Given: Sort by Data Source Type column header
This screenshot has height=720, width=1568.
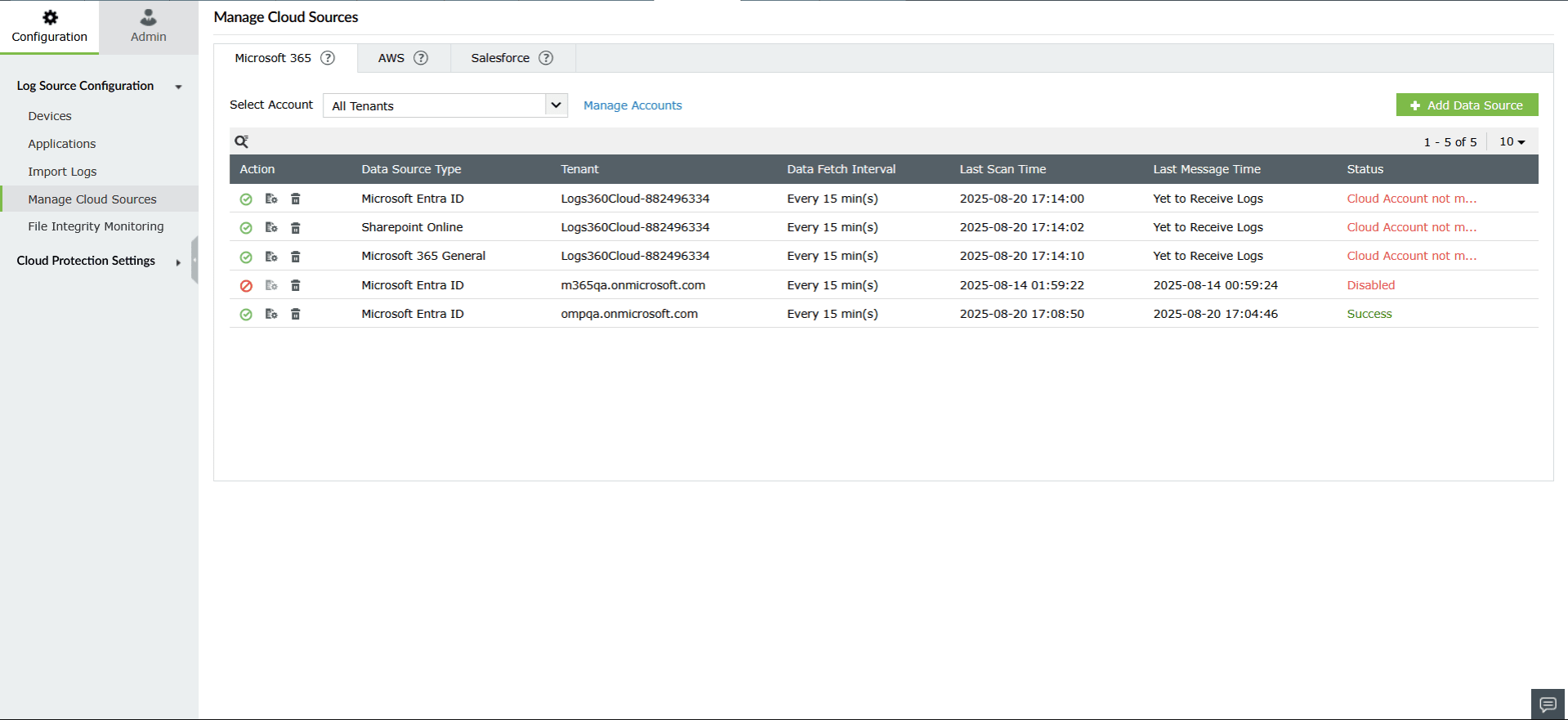Looking at the screenshot, I should pos(411,169).
